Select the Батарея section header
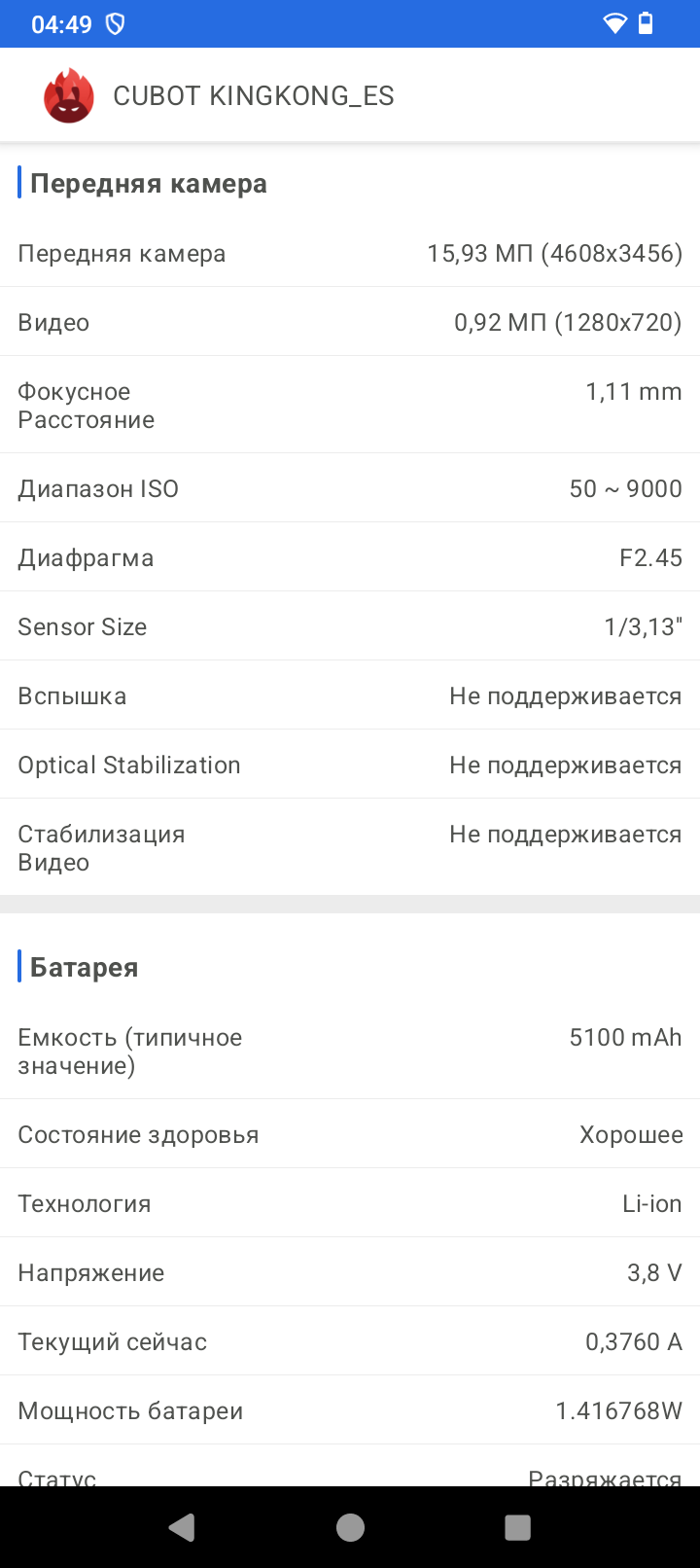Image resolution: width=700 pixels, height=1568 pixels. click(x=84, y=968)
